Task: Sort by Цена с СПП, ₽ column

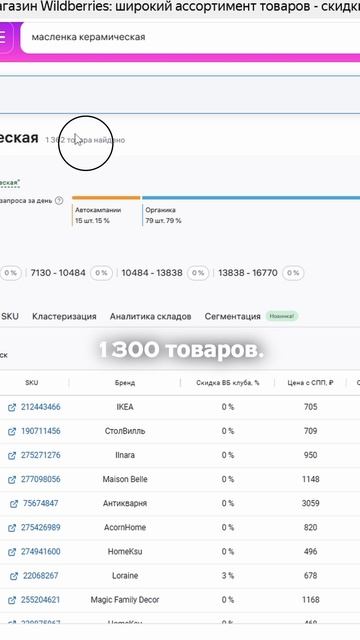Action: 310,383
